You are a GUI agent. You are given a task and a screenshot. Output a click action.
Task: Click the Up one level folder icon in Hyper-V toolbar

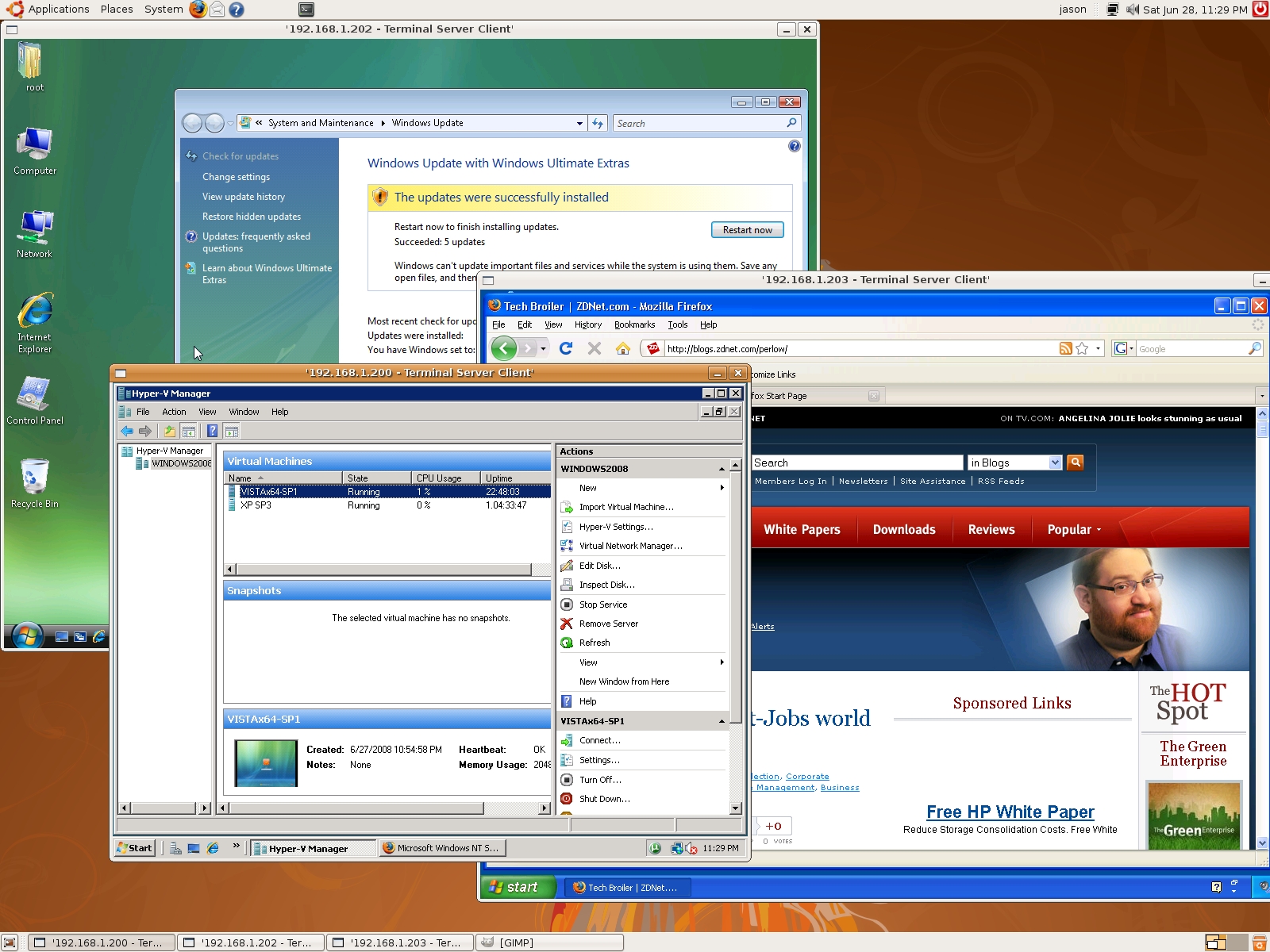tap(169, 431)
